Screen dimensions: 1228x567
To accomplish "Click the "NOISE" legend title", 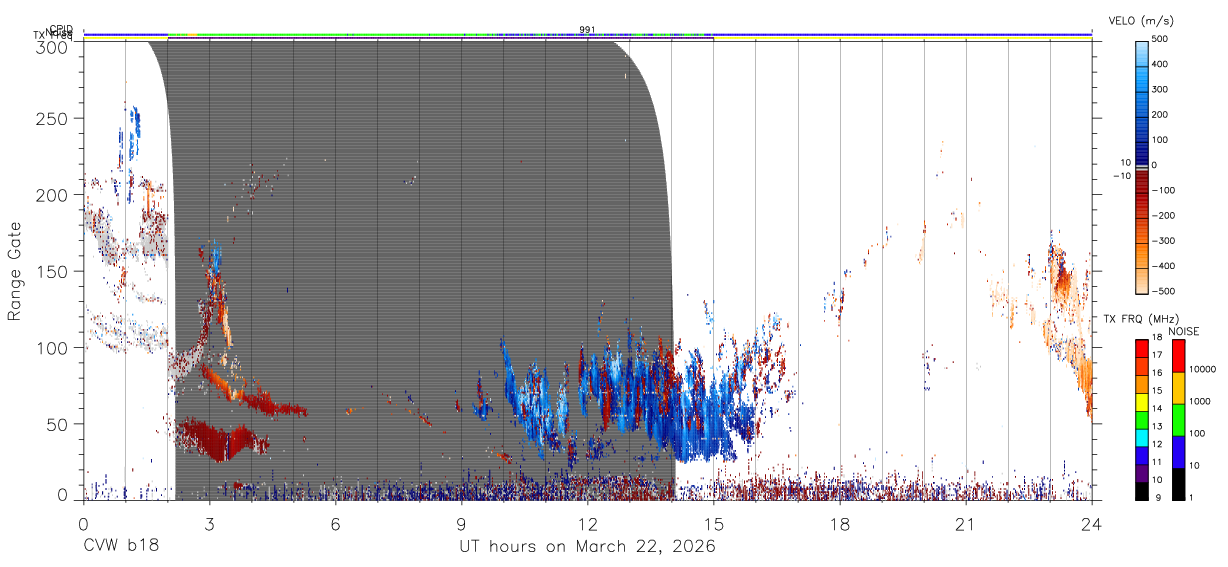I will pos(1186,331).
